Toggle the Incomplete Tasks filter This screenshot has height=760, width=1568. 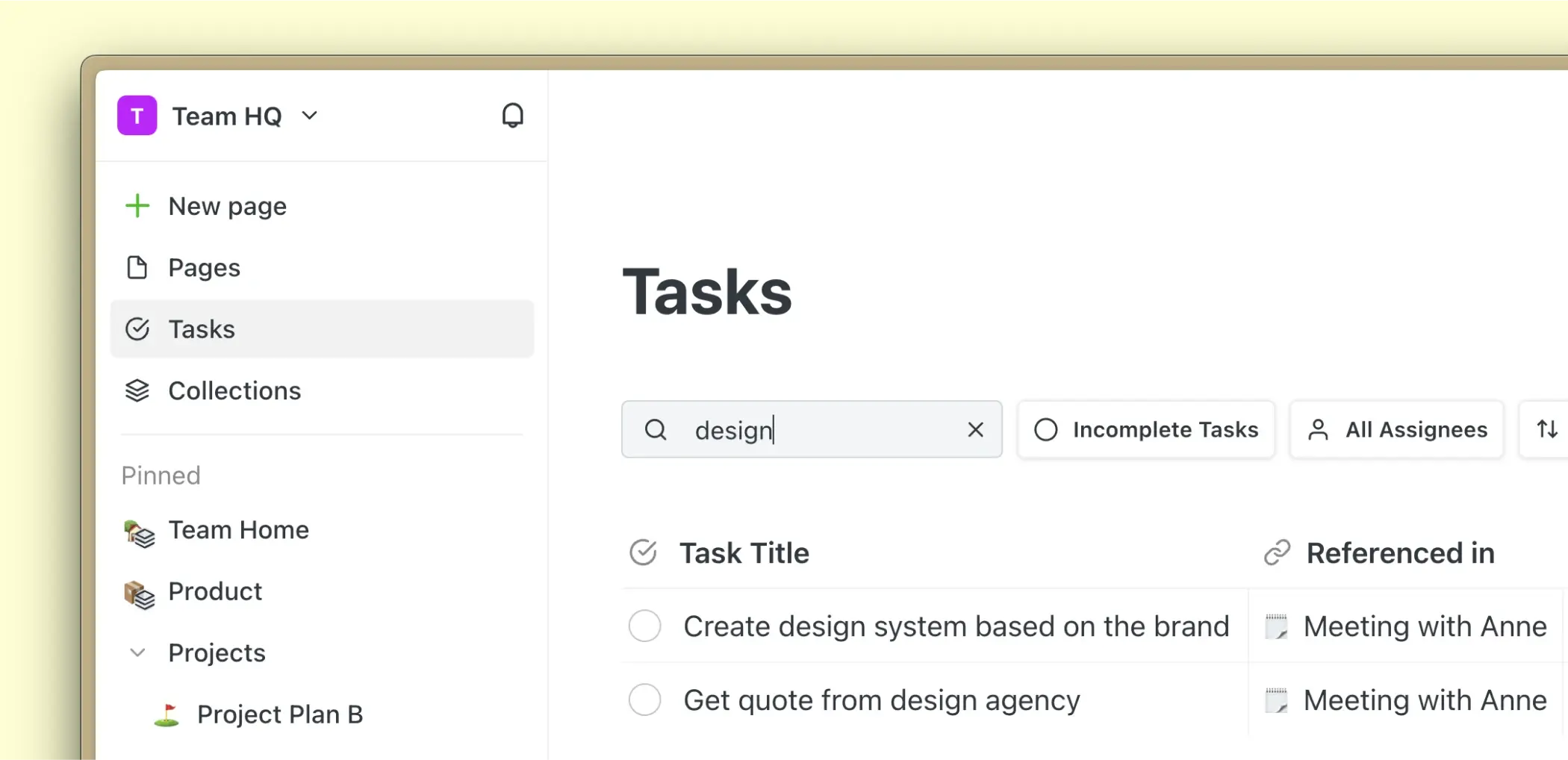(1146, 429)
